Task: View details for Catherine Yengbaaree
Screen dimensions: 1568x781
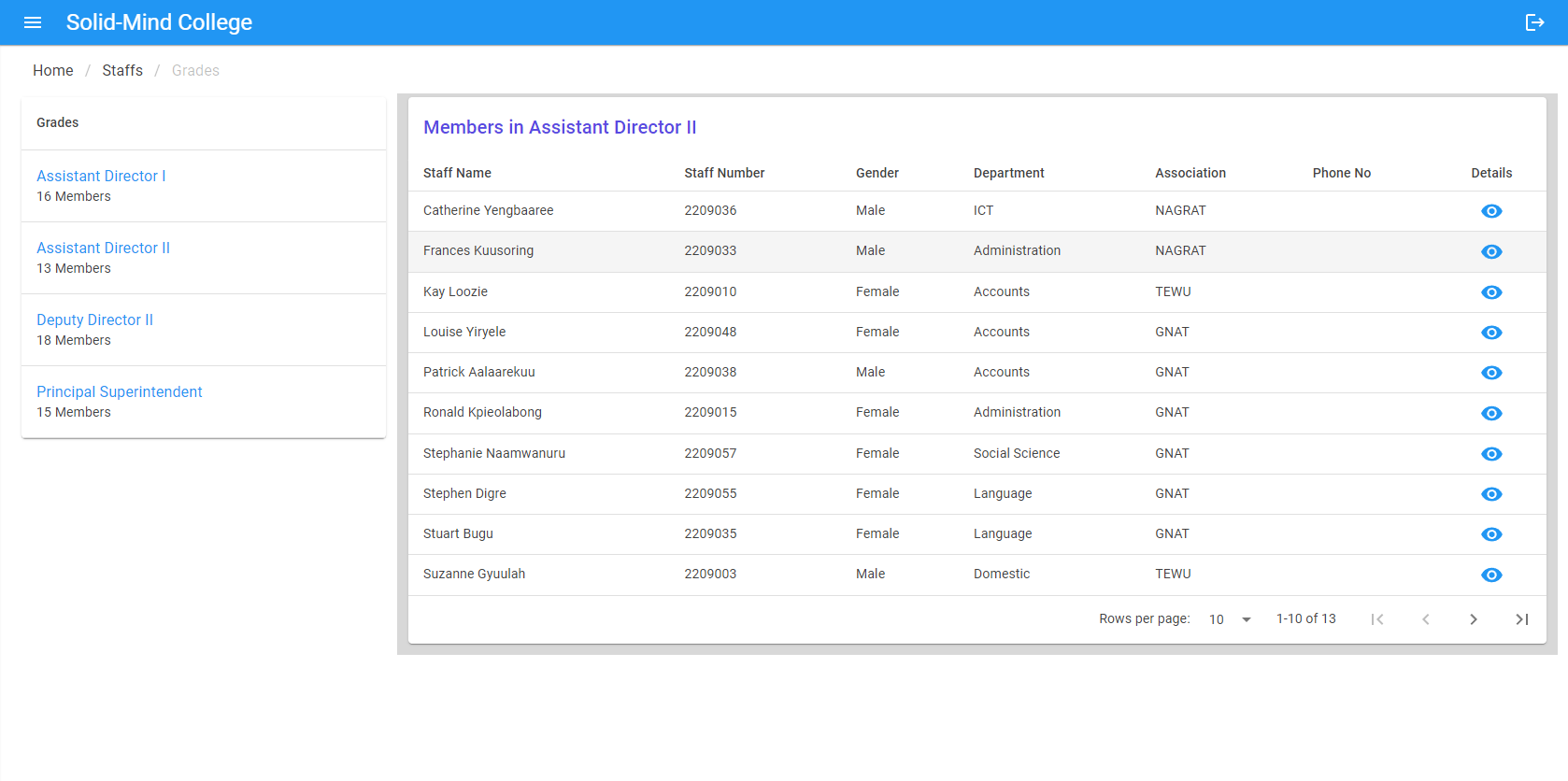Action: click(x=1491, y=211)
